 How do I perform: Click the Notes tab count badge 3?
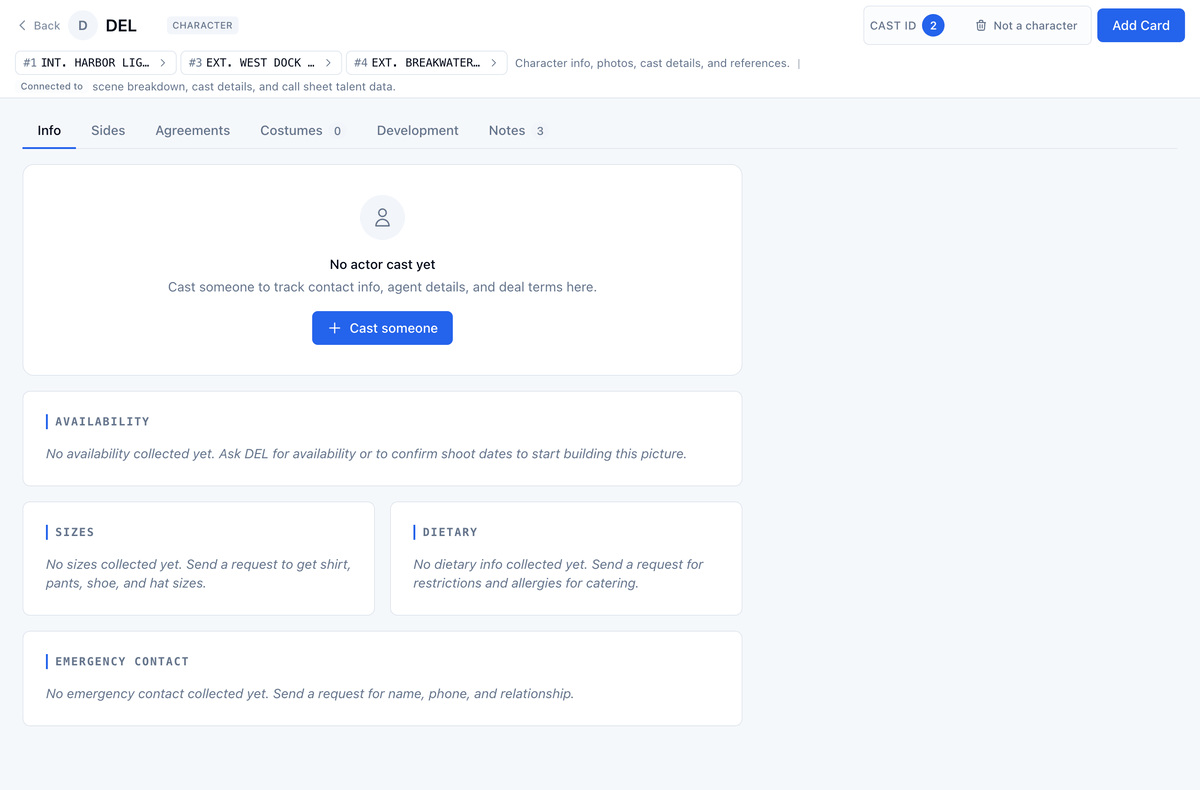pos(540,131)
